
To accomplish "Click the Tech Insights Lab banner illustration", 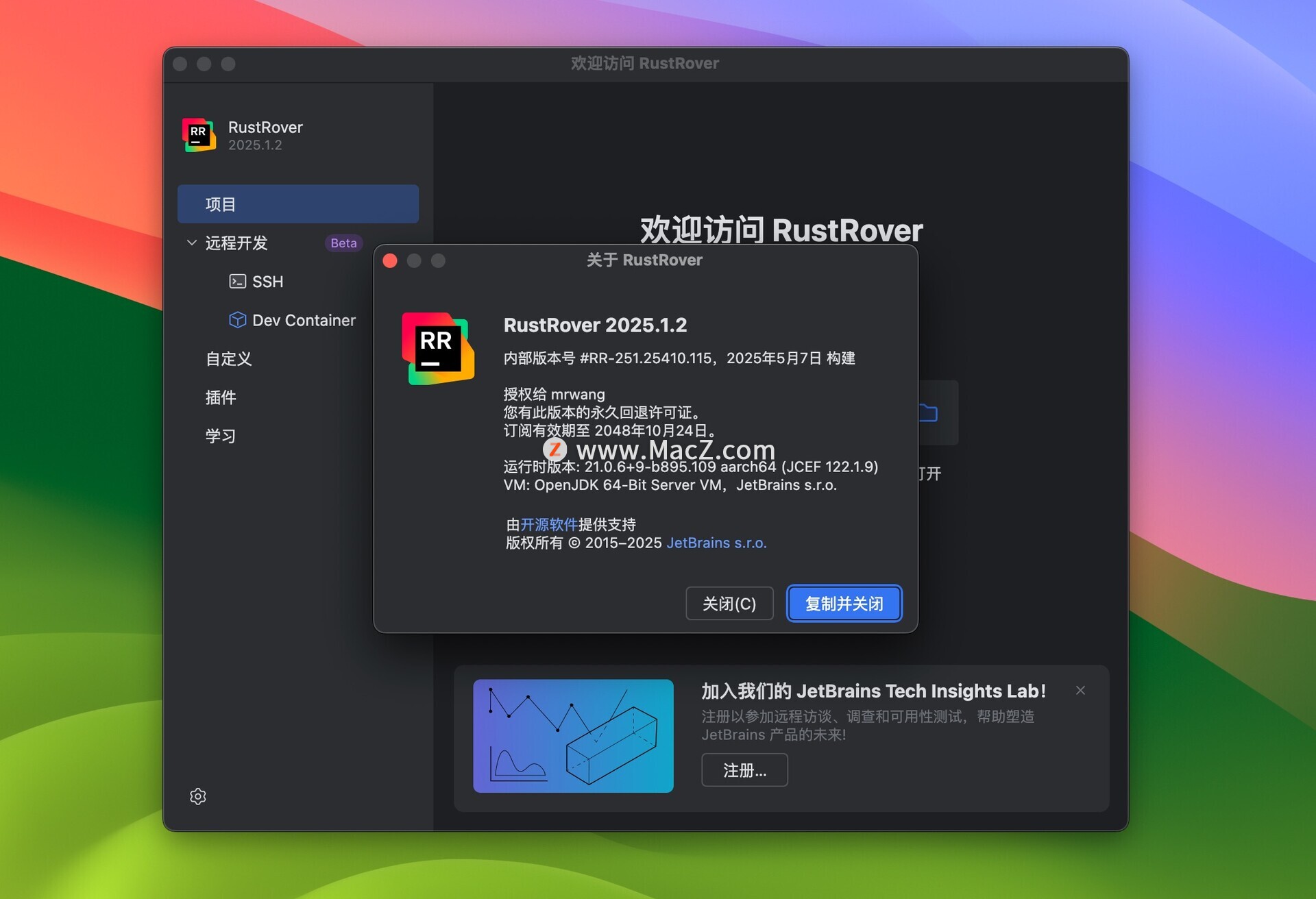I will pos(573,736).
